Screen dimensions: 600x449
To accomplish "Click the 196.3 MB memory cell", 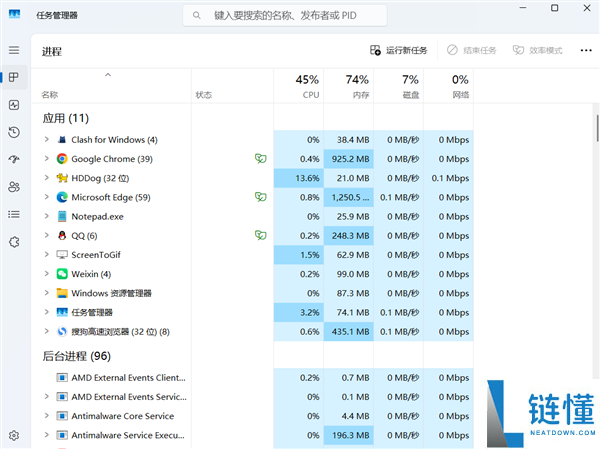I will (349, 435).
